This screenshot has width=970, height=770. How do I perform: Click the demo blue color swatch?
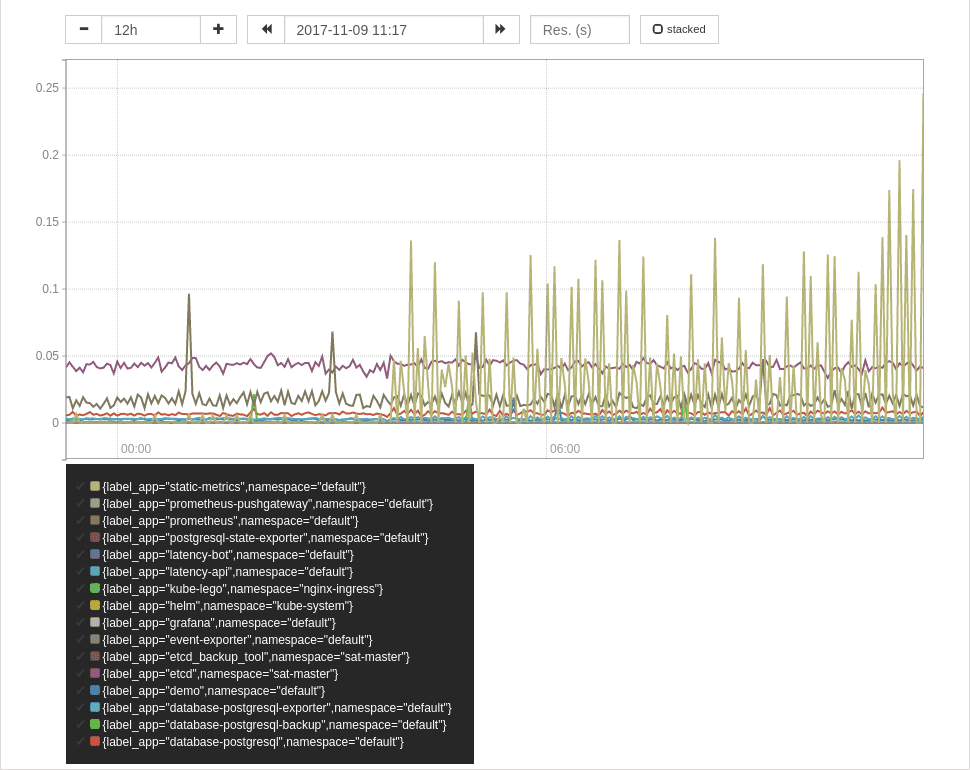tap(95, 690)
